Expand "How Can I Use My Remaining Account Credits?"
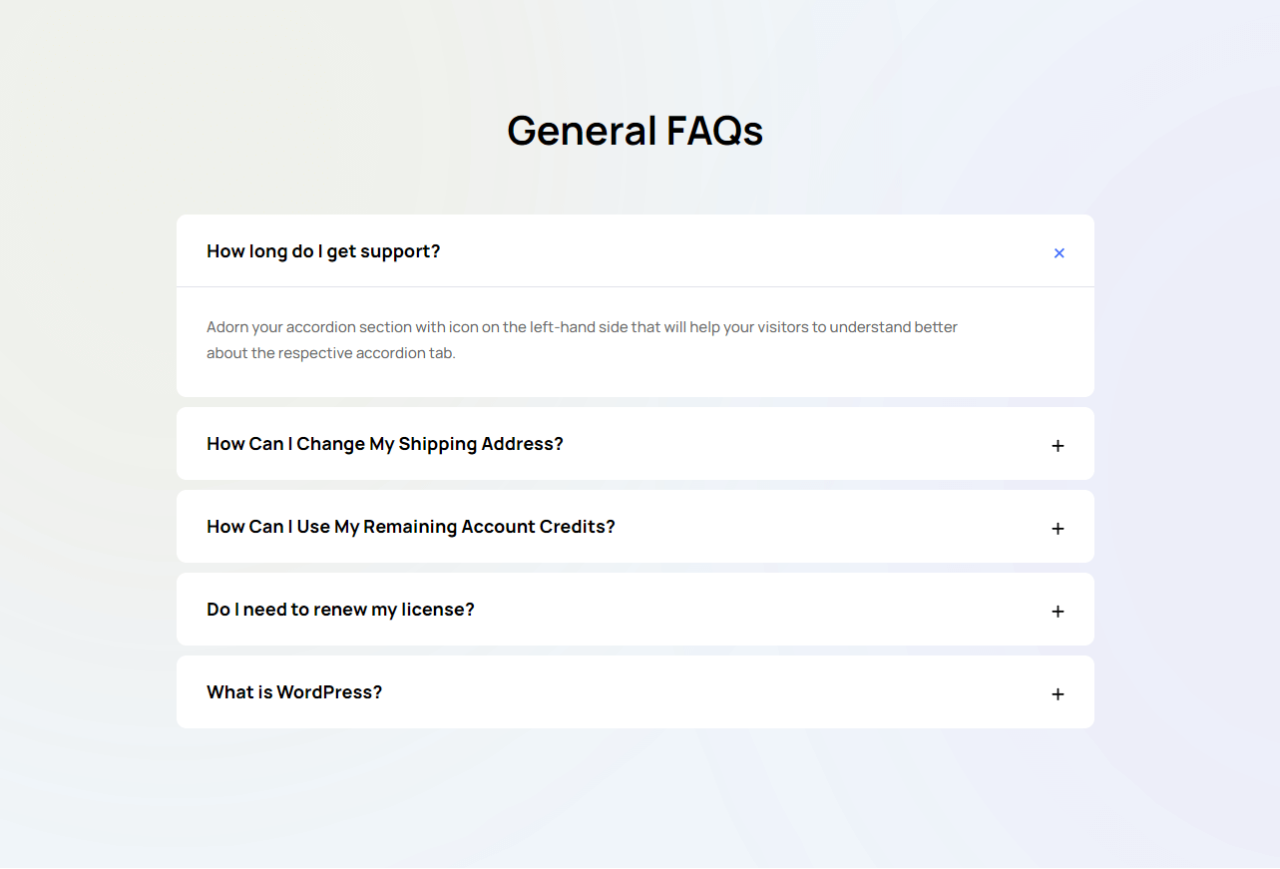The image size is (1280, 869). [x=410, y=527]
